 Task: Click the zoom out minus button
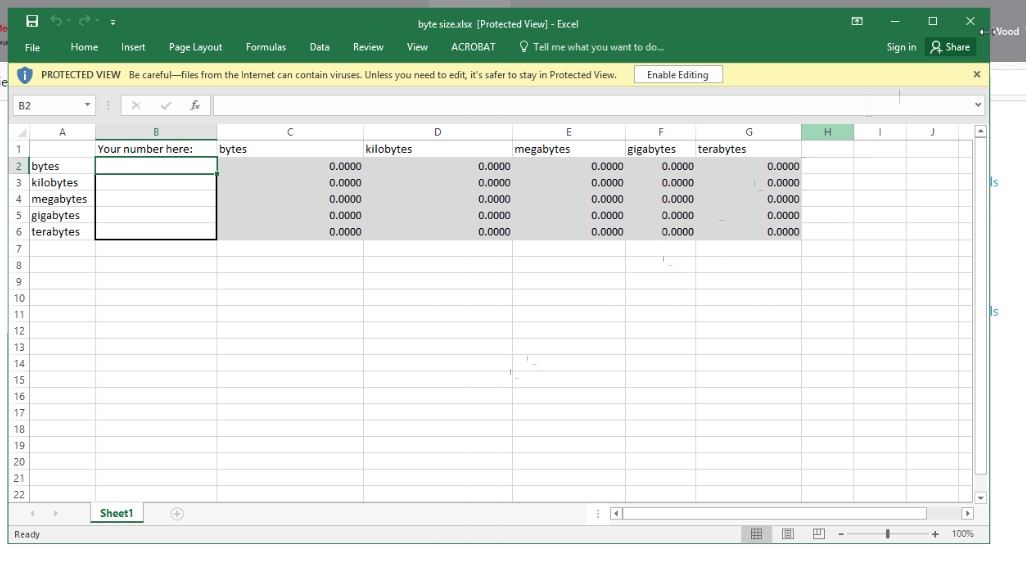click(841, 534)
